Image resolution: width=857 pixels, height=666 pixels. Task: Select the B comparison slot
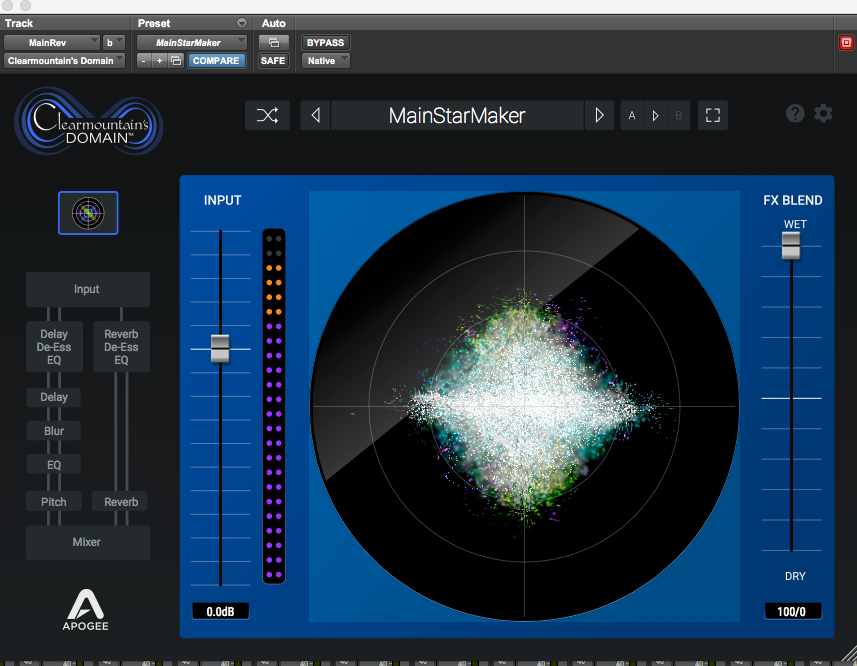coord(678,115)
